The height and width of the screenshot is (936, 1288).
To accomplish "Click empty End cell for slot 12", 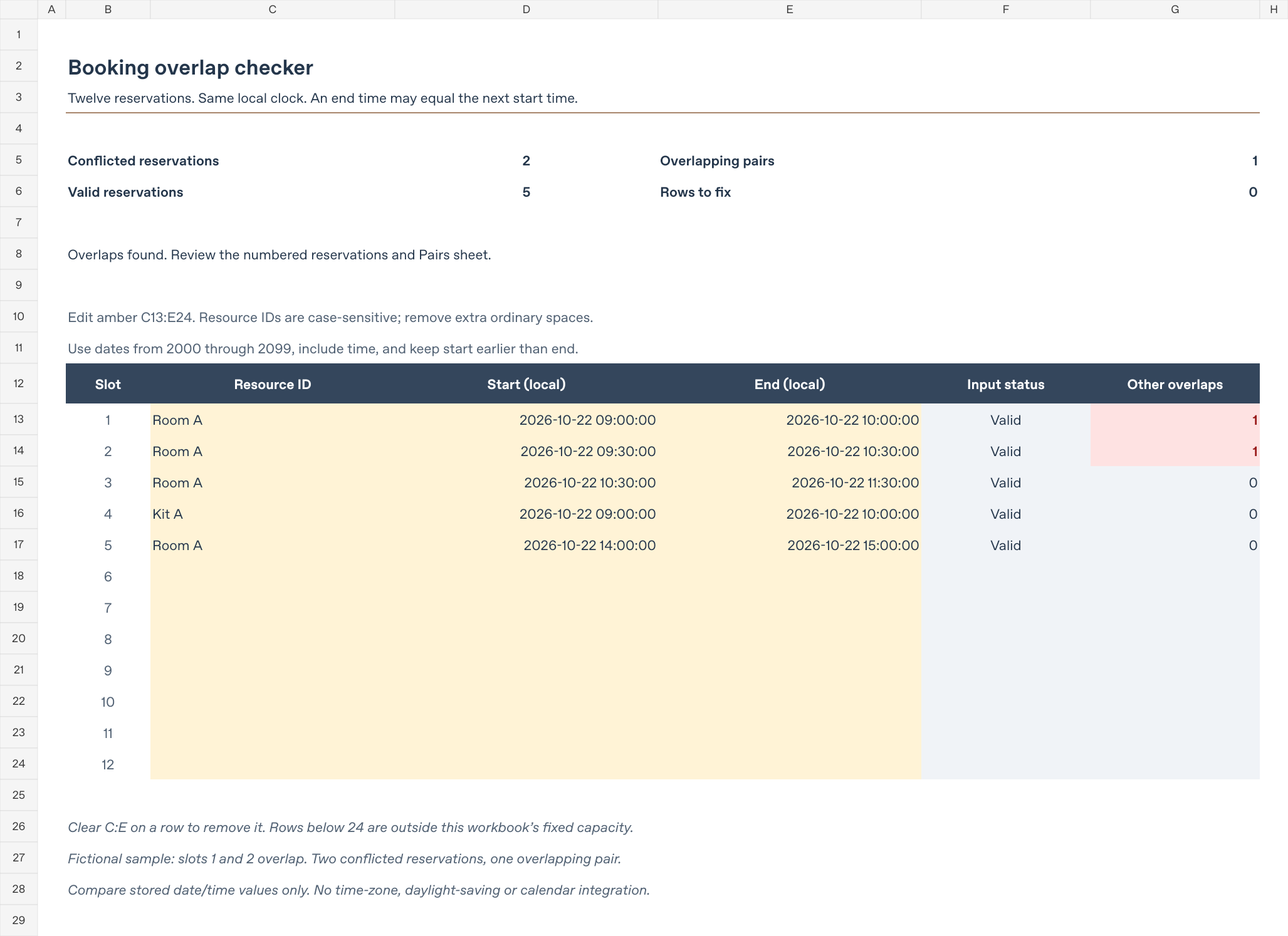I will pyautogui.click(x=790, y=764).
